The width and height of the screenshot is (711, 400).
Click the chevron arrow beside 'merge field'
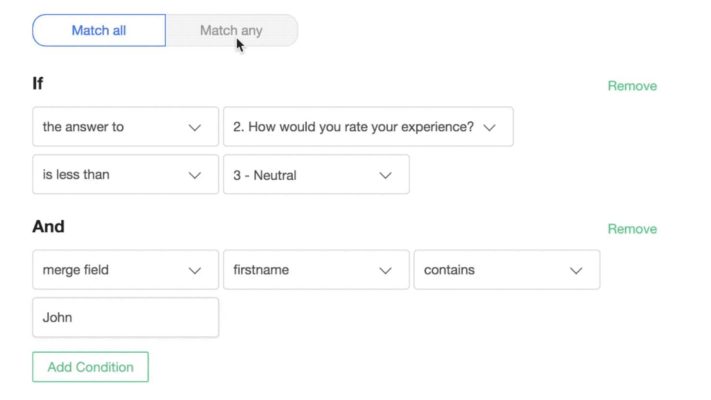[x=195, y=271]
